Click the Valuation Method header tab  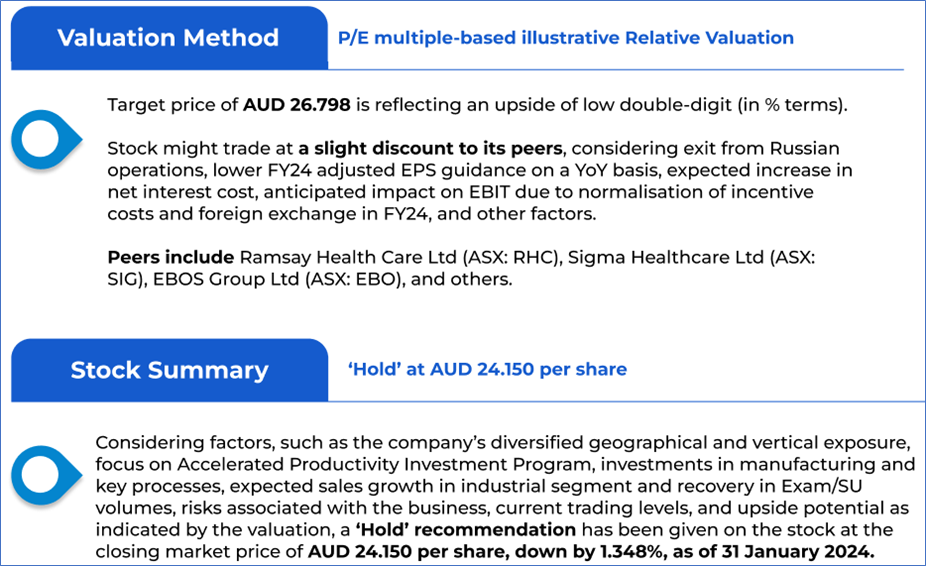point(169,38)
